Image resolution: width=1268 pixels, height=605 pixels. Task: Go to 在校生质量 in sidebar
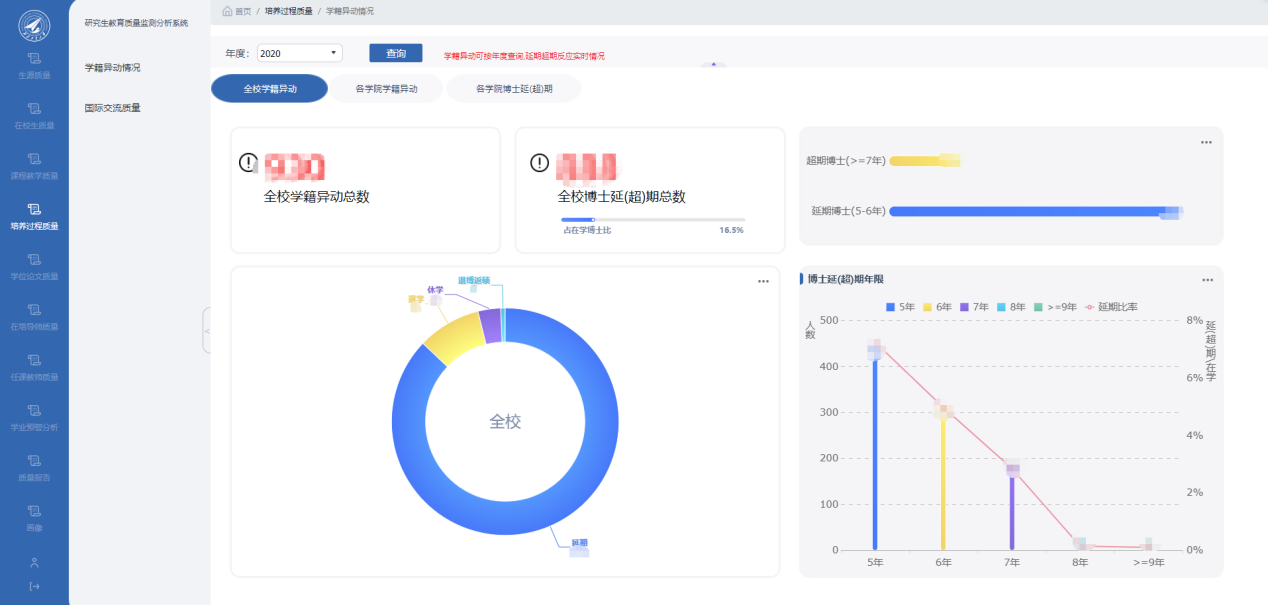click(34, 115)
